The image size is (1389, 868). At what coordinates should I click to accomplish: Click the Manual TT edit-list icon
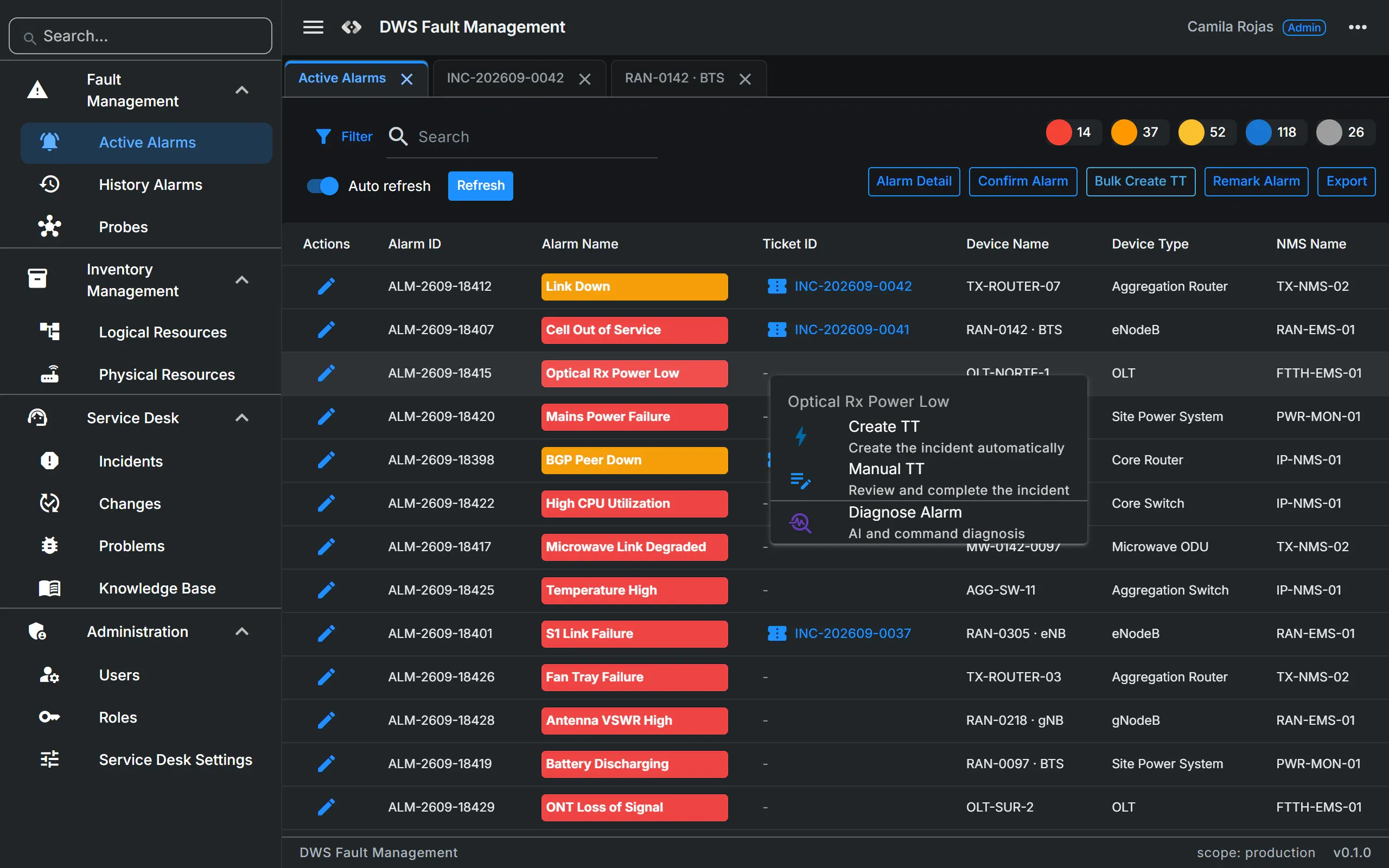point(800,480)
